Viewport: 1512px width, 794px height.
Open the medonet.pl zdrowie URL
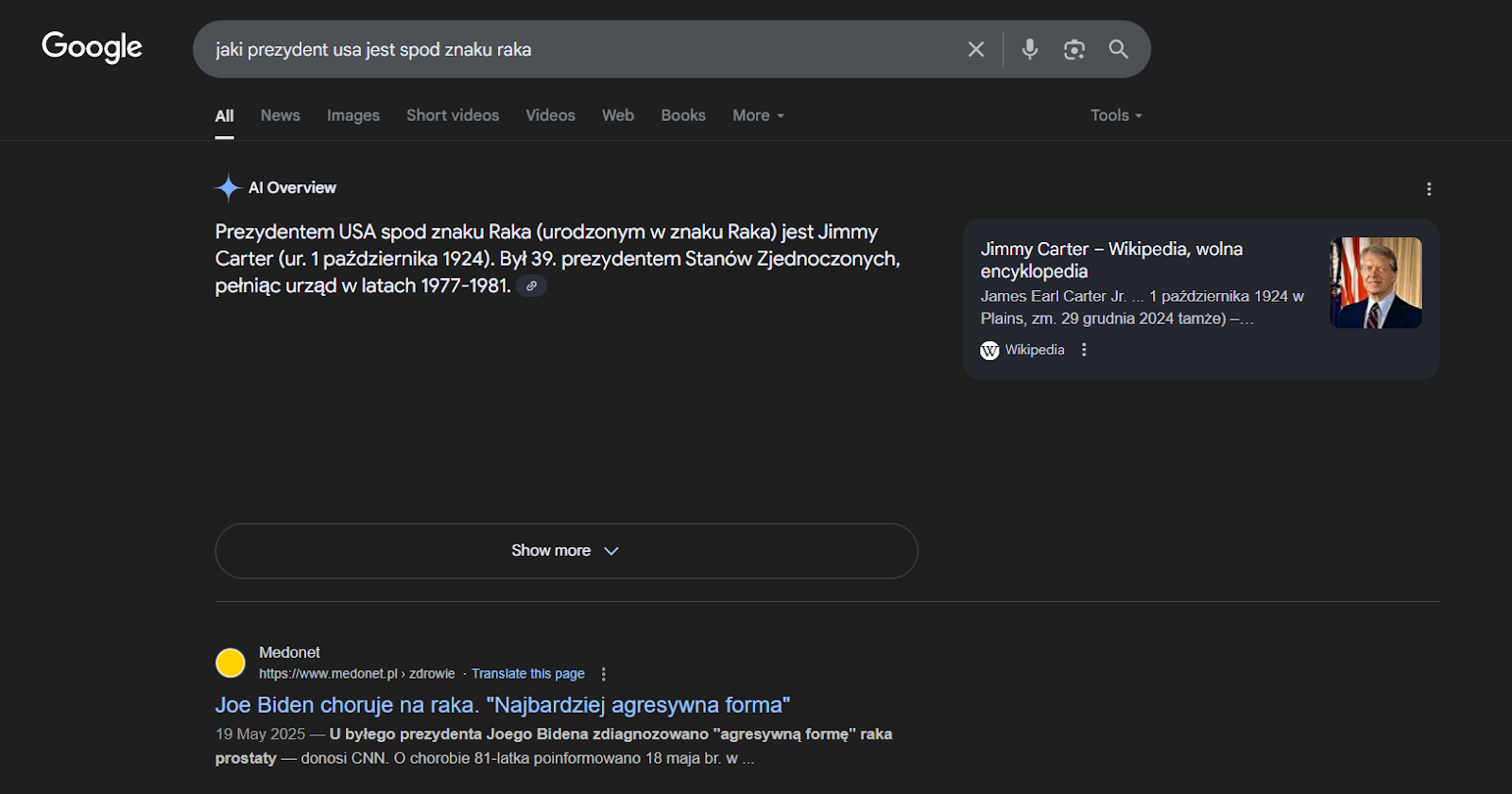pos(357,674)
